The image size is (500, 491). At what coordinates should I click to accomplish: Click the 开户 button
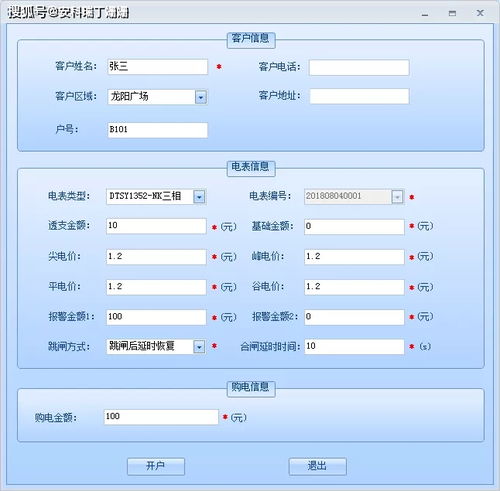click(156, 466)
